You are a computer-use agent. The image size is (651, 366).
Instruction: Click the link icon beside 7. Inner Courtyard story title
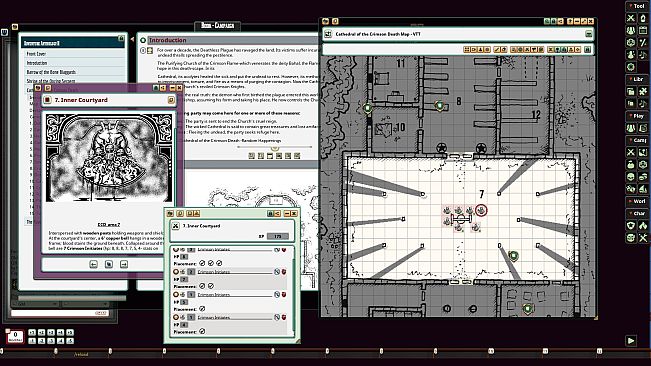[171, 100]
